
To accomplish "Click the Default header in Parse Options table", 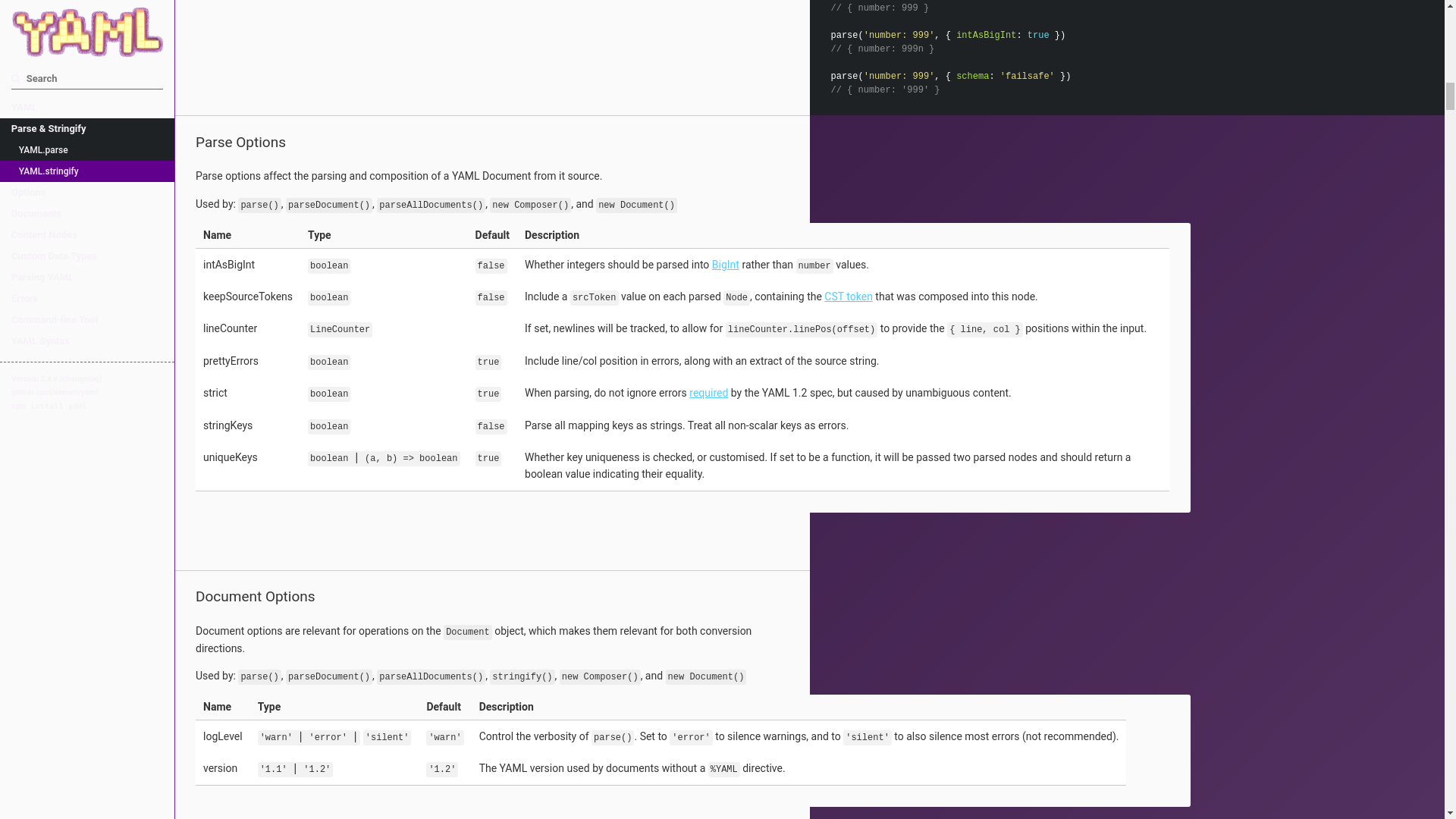I will click(x=492, y=235).
